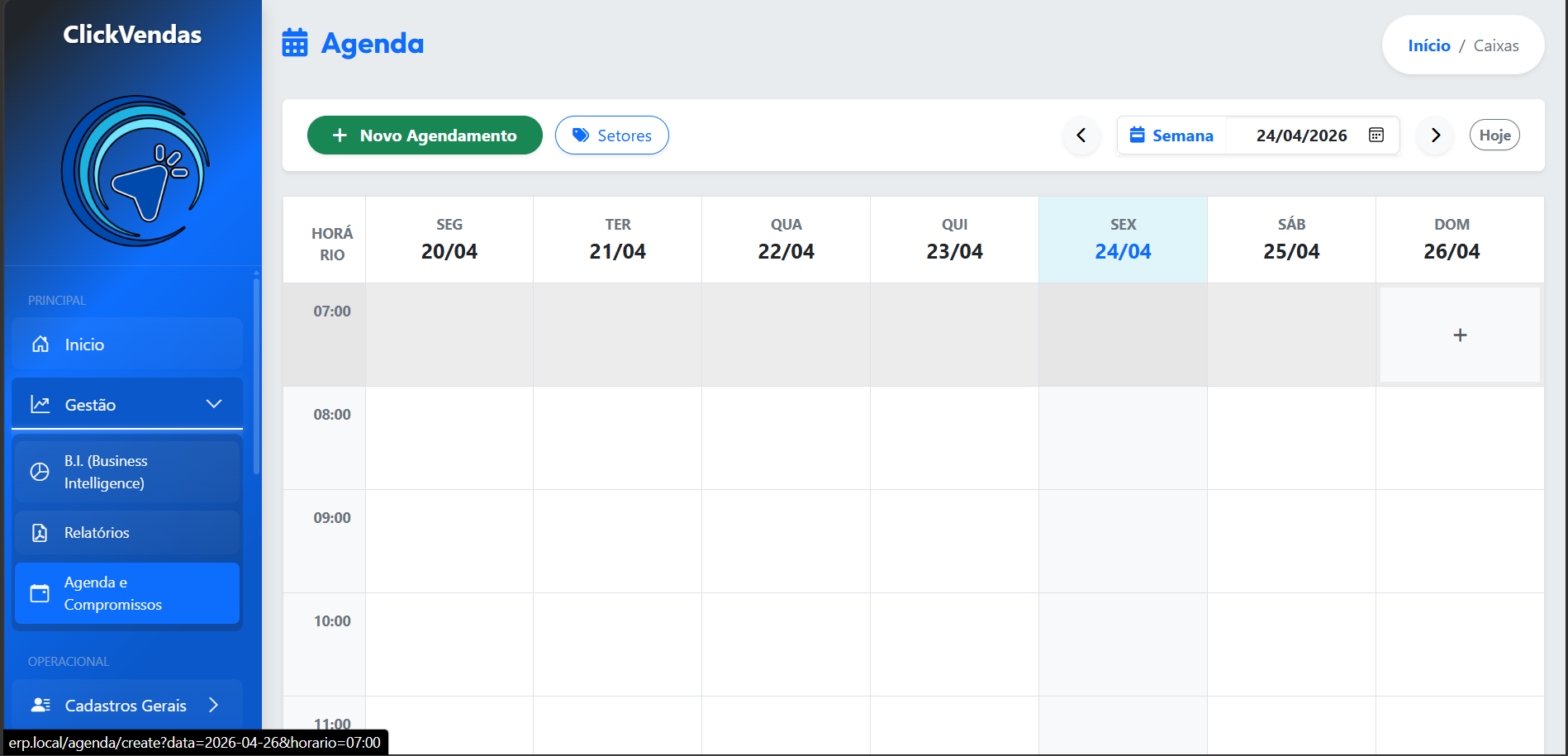Open the date picker calendar icon
Screen dimensions: 1568x756
pyautogui.click(x=1376, y=135)
